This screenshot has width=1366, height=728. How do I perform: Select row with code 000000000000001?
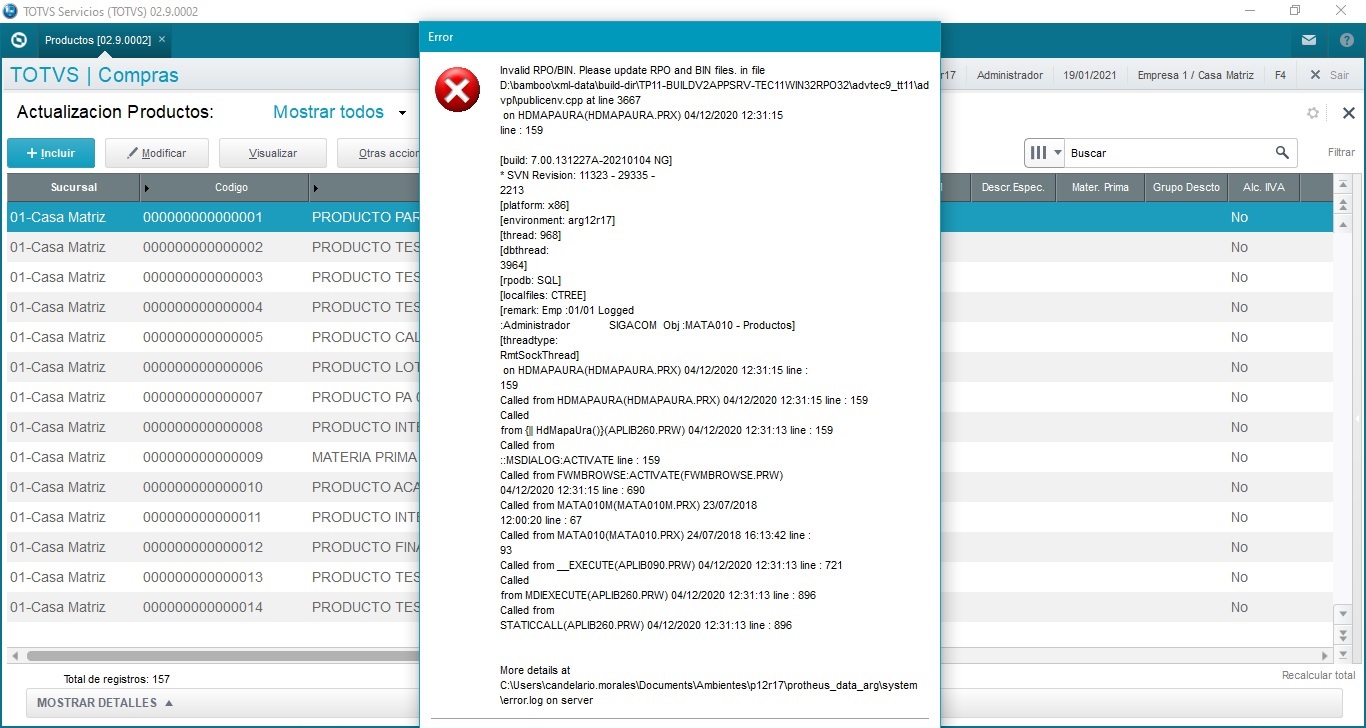(x=670, y=217)
